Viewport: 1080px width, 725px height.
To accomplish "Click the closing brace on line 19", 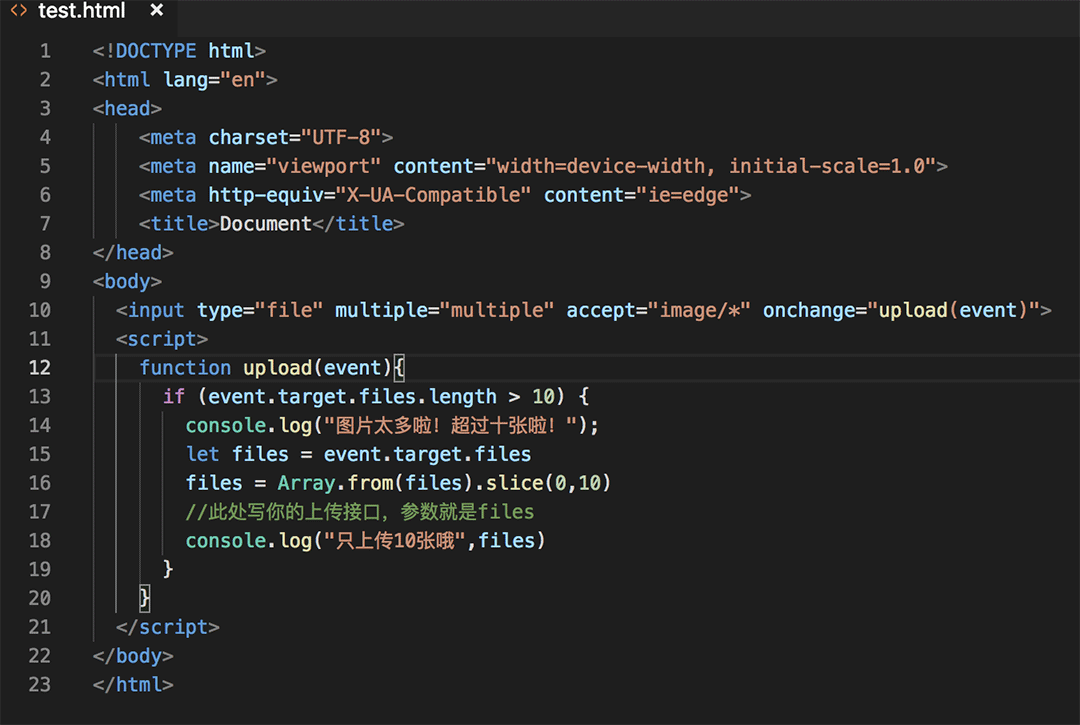I will [168, 569].
